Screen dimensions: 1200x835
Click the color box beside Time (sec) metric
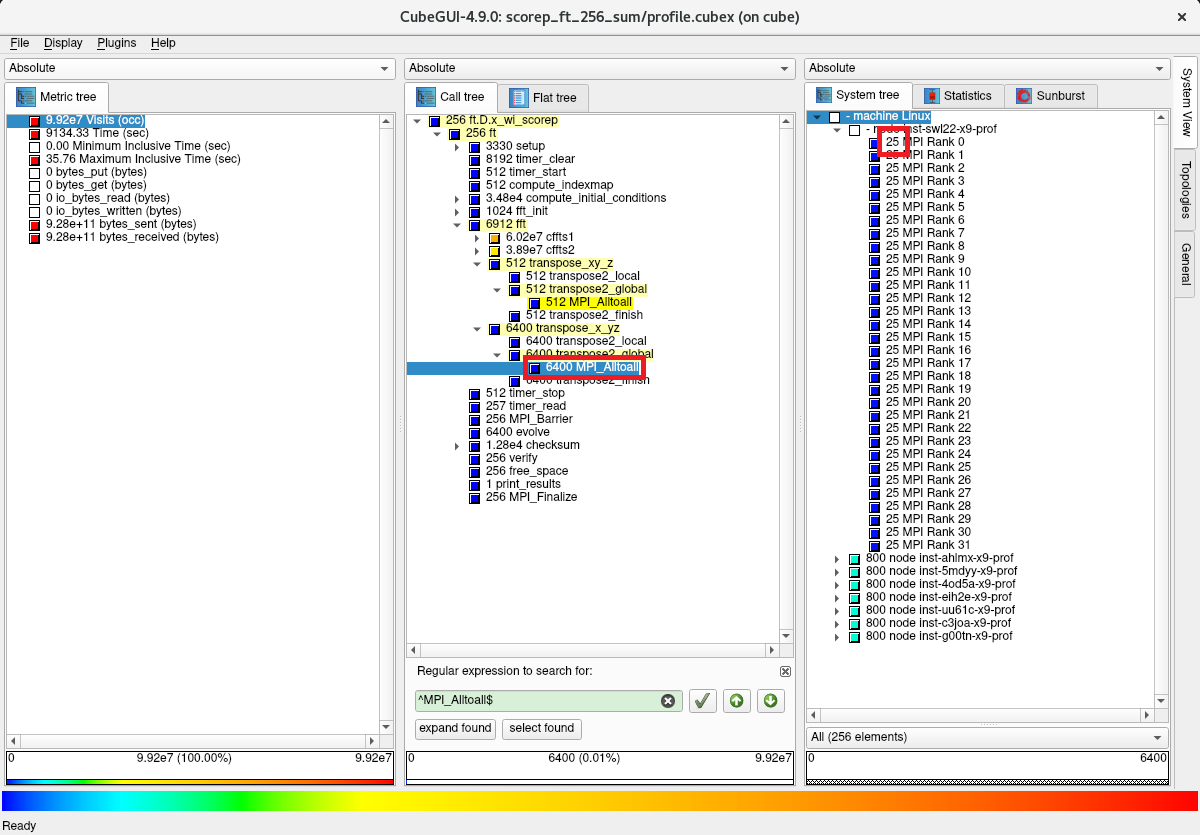35,134
